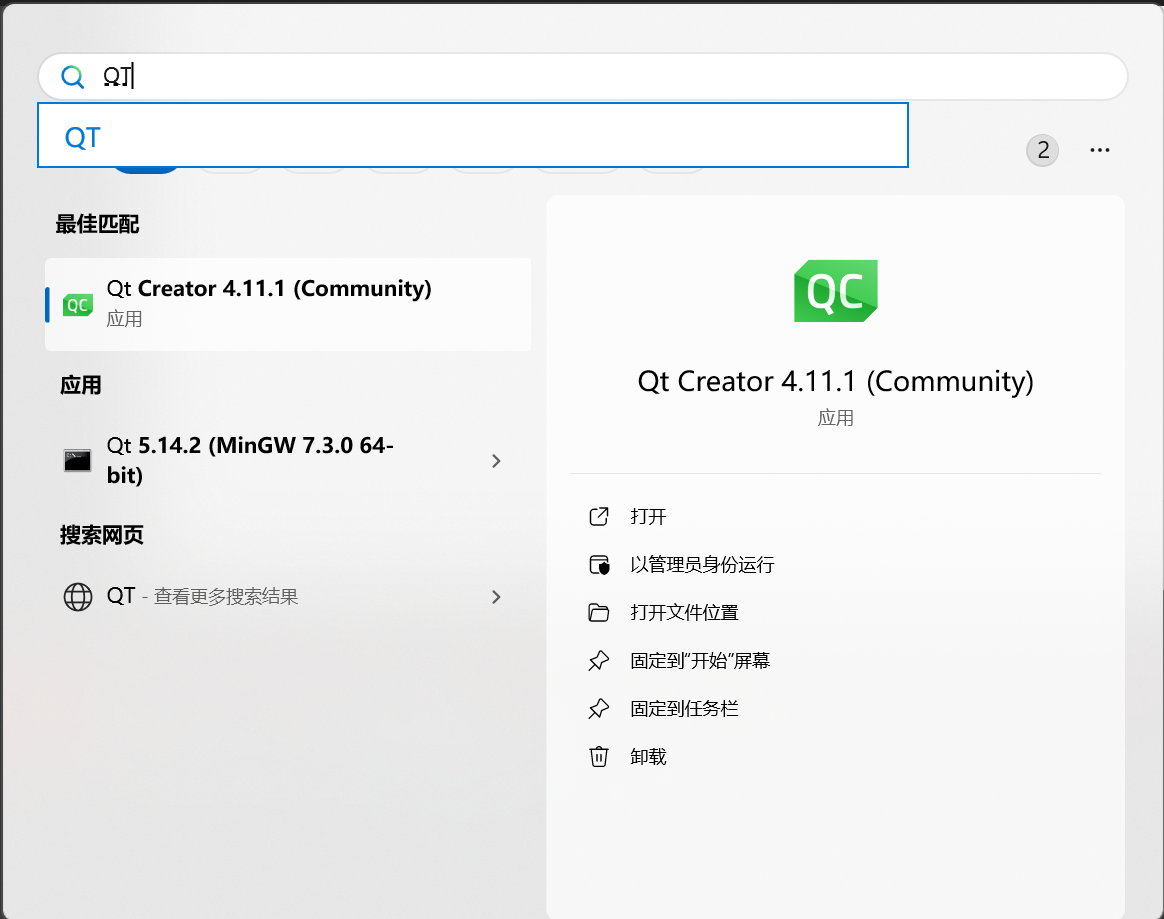Click the 最佳匹配 heading
Image resolution: width=1164 pixels, height=919 pixels.
coord(97,224)
